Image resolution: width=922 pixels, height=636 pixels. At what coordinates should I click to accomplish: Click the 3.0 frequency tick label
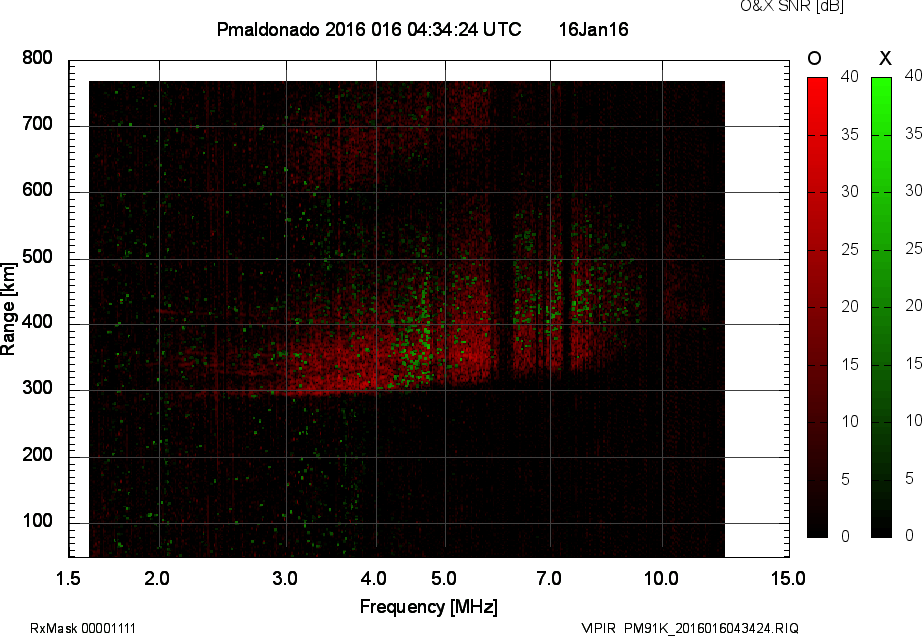coord(285,578)
